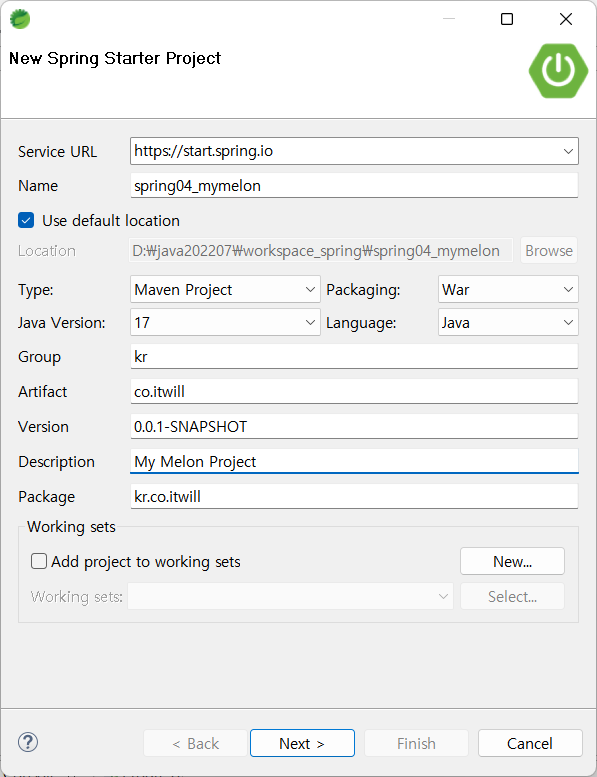Enable Add project to working sets

coord(39,561)
